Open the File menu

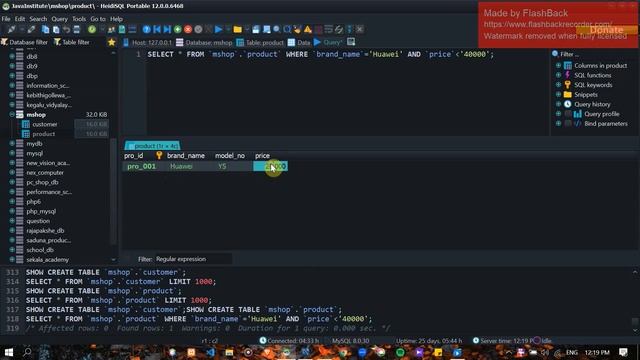(x=6, y=19)
